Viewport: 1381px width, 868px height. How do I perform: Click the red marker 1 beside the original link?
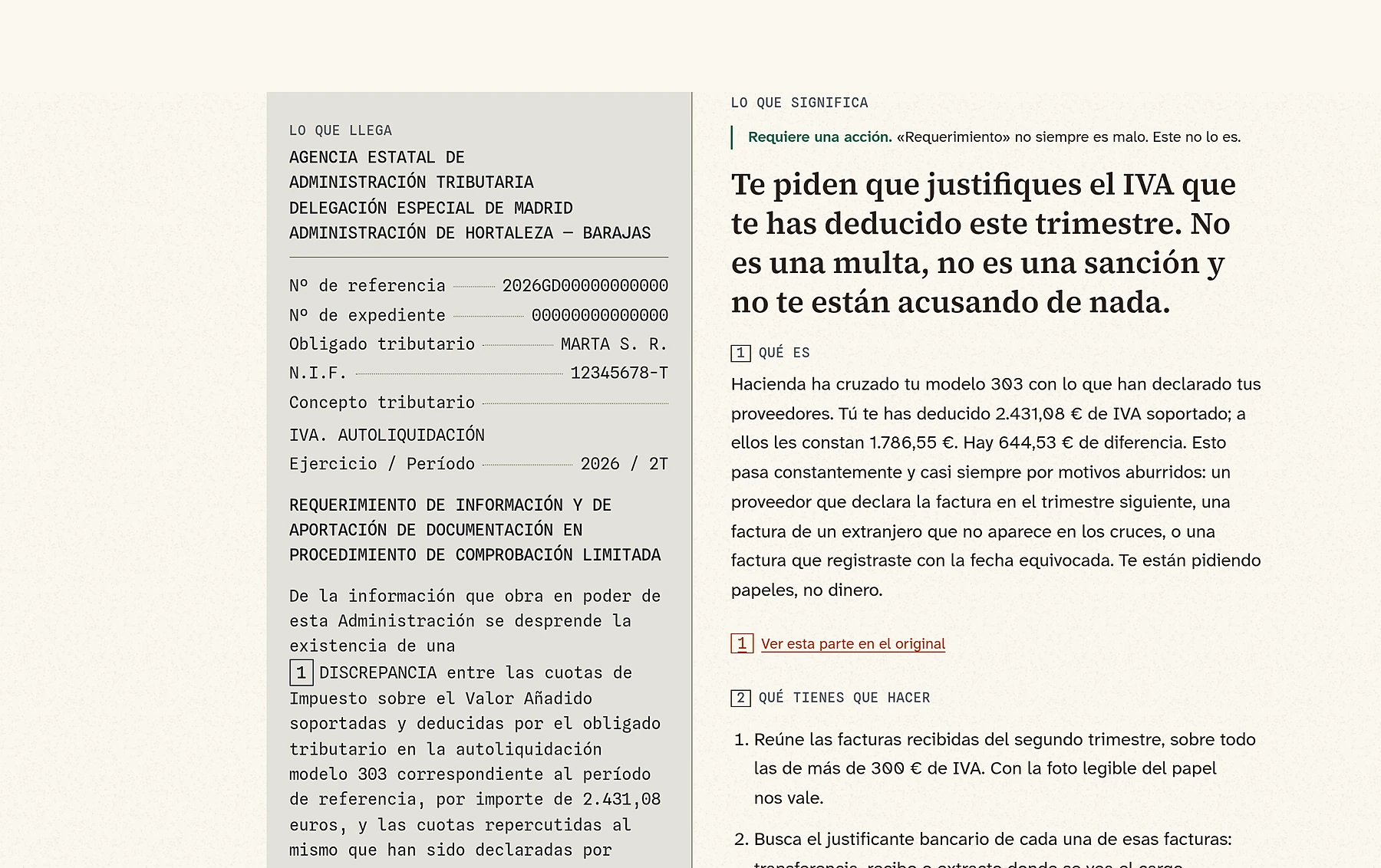point(741,643)
